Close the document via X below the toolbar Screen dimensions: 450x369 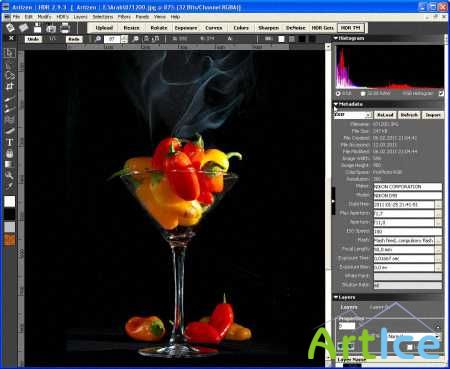[x=11, y=38]
